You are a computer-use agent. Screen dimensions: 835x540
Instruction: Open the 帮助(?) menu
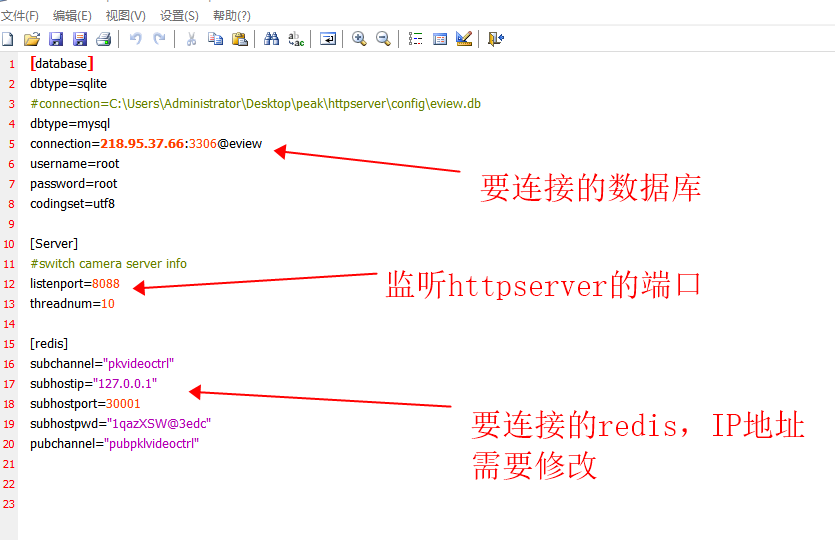[232, 15]
